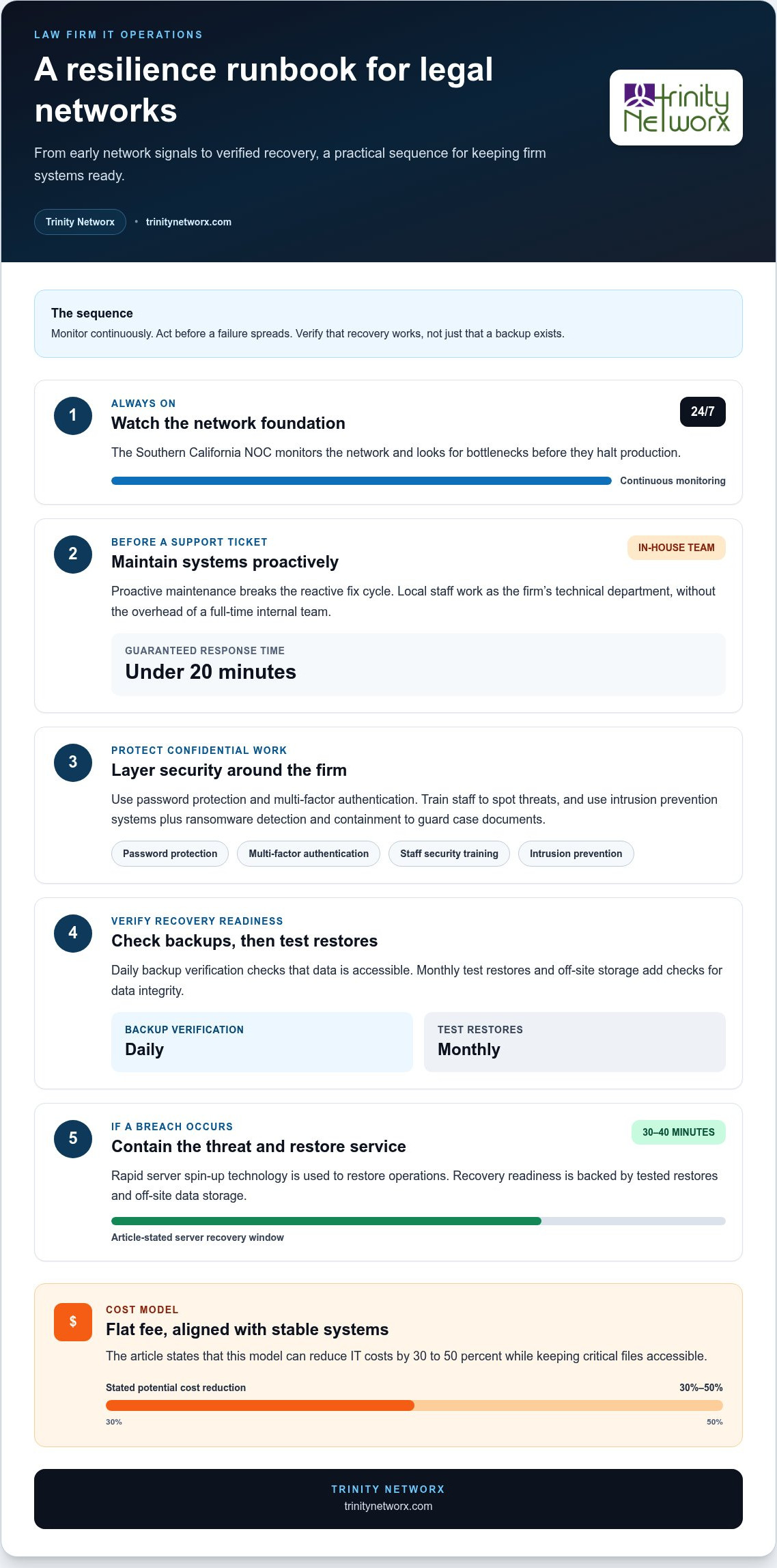Click the step 4 number circle
Screen dimensions: 777x1568
point(73,933)
